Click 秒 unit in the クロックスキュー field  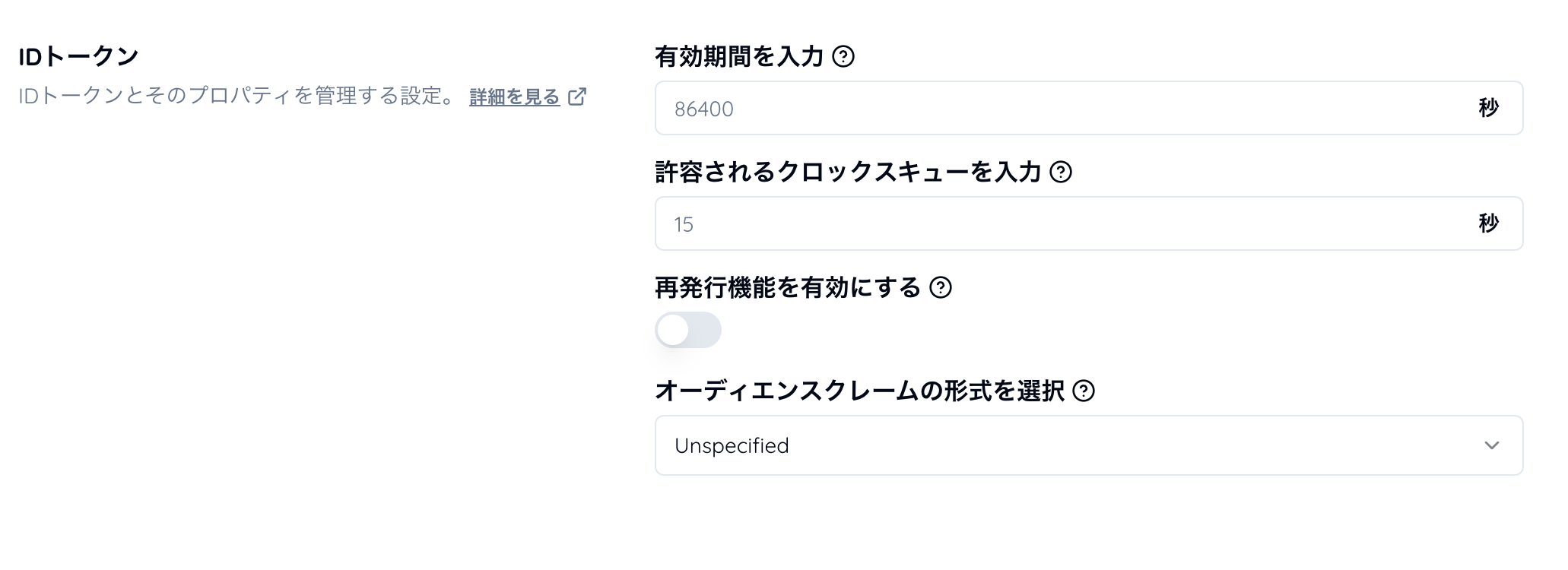(x=1488, y=223)
